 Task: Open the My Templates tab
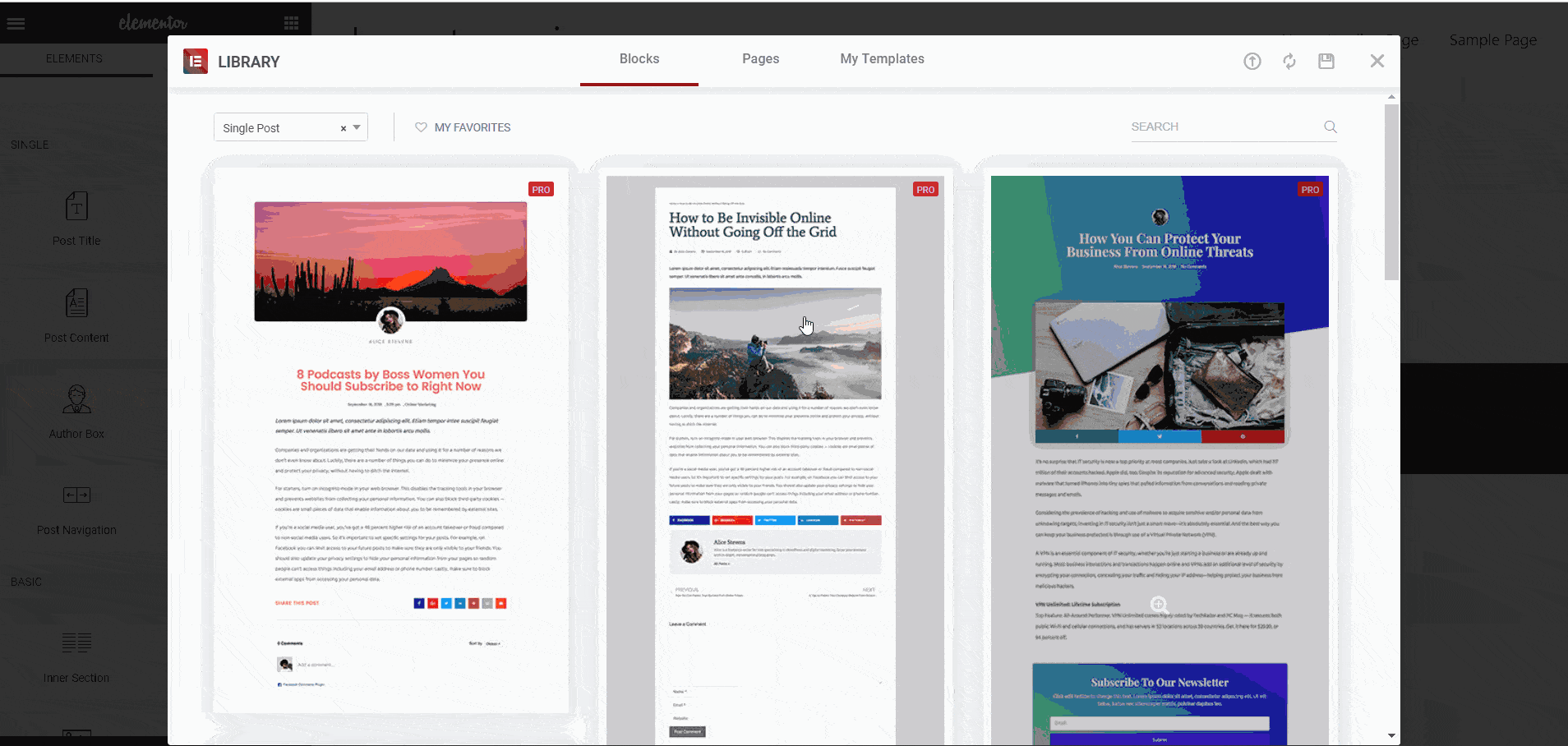tap(881, 58)
